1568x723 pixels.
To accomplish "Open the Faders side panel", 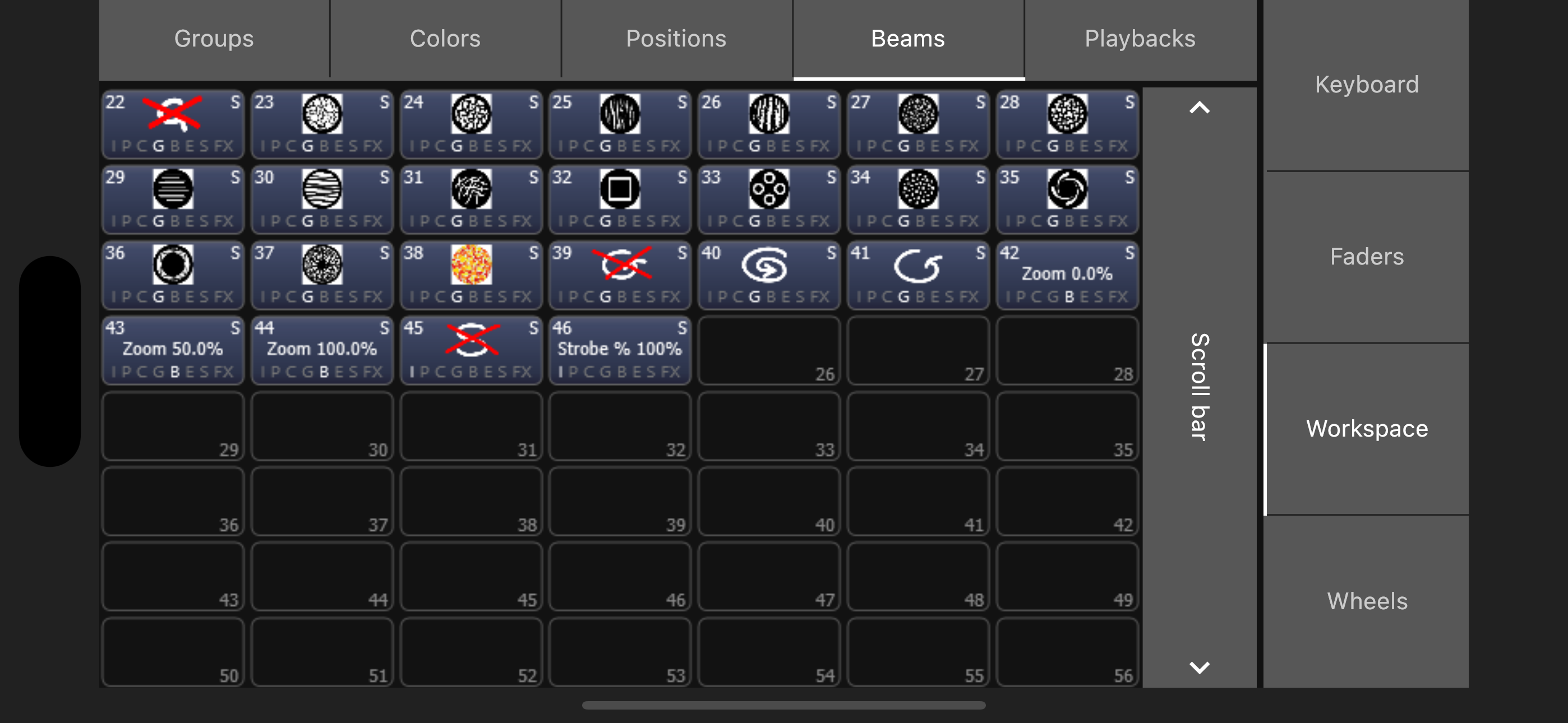I will (1367, 257).
